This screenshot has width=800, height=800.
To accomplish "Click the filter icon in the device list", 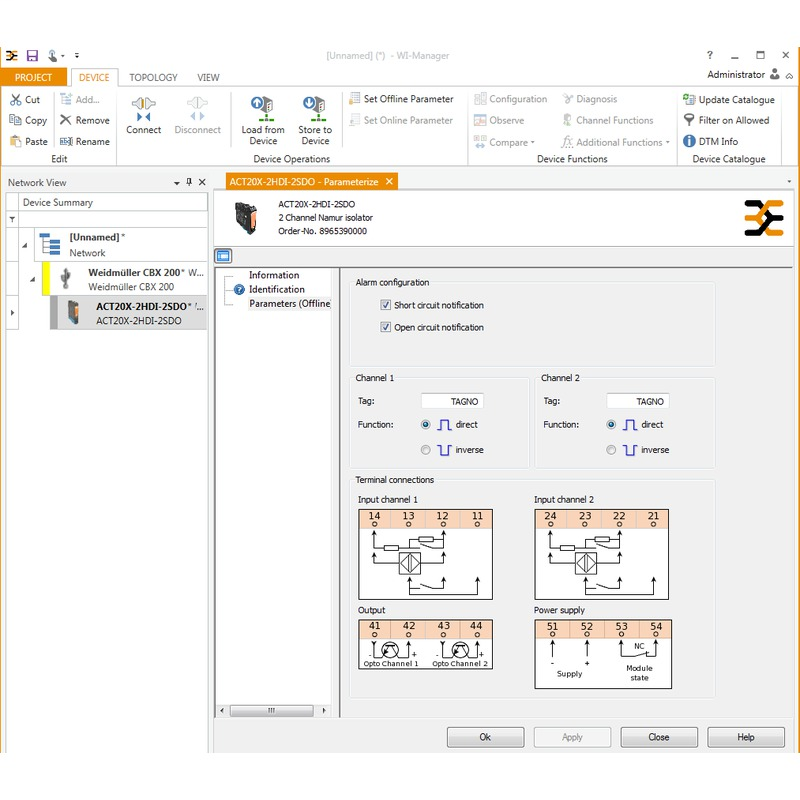I will [12, 219].
